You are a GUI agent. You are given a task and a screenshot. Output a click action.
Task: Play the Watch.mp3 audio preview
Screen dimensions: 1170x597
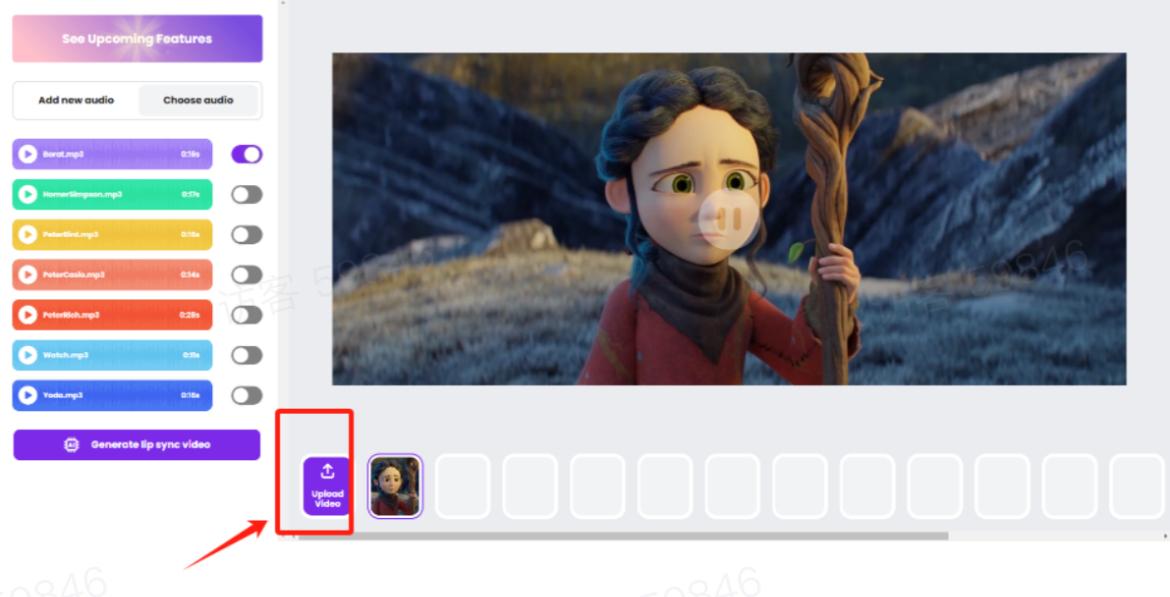click(28, 355)
